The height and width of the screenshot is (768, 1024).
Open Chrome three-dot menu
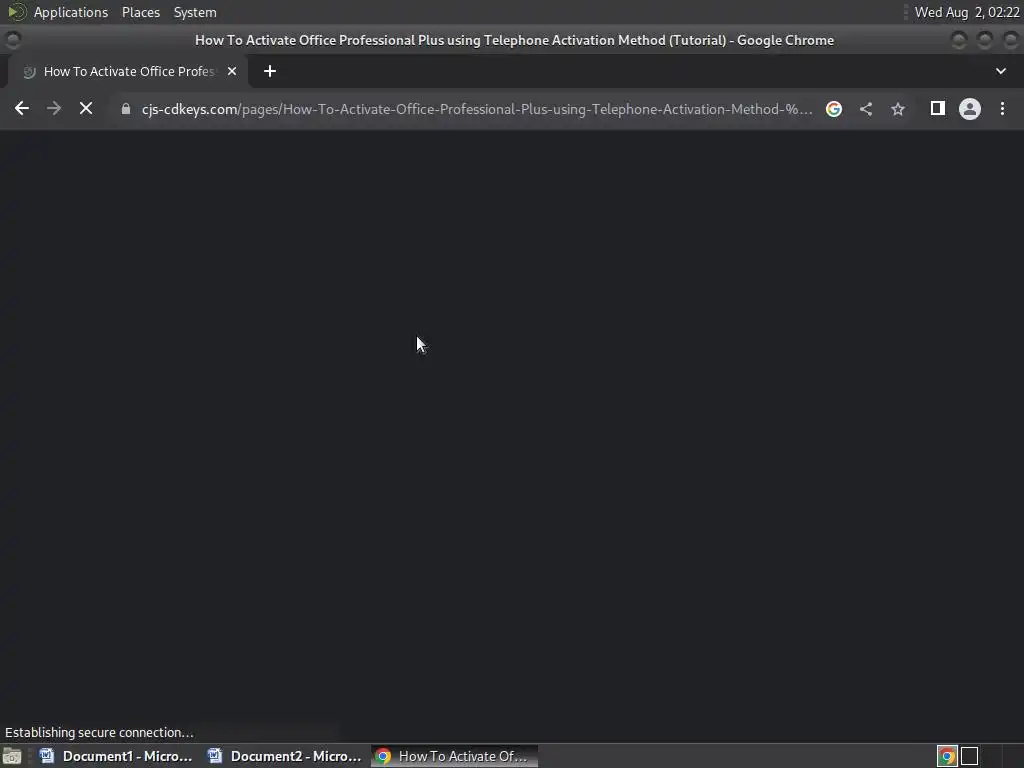pyautogui.click(x=1002, y=108)
